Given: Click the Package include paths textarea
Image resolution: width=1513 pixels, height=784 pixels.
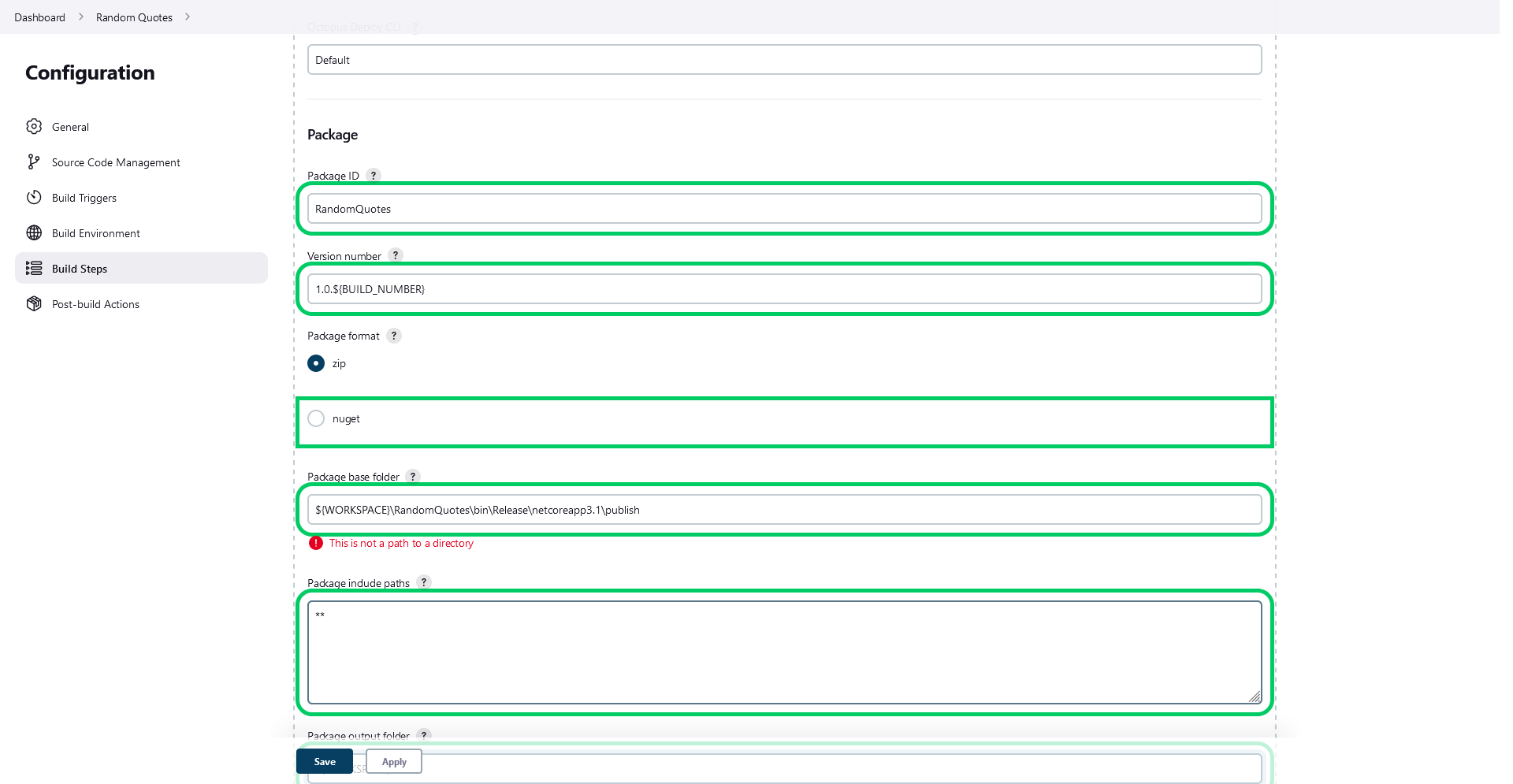Looking at the screenshot, I should (785, 652).
